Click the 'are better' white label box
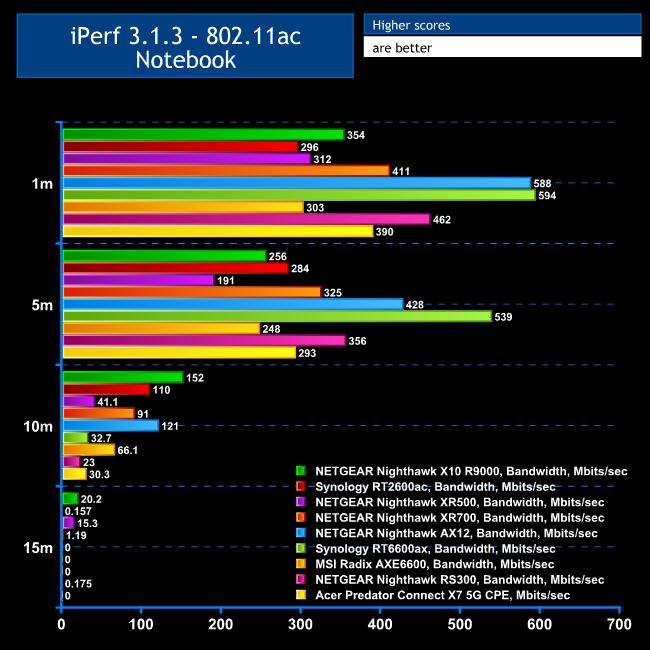This screenshot has width=650, height=650. [502, 47]
